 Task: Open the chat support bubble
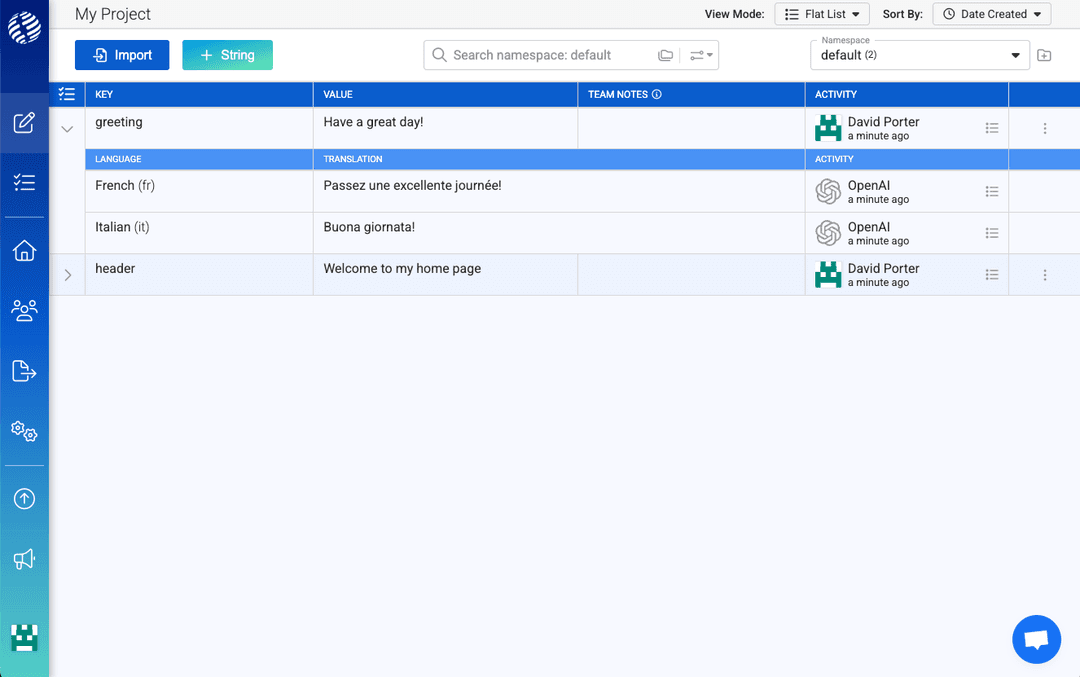pyautogui.click(x=1036, y=639)
